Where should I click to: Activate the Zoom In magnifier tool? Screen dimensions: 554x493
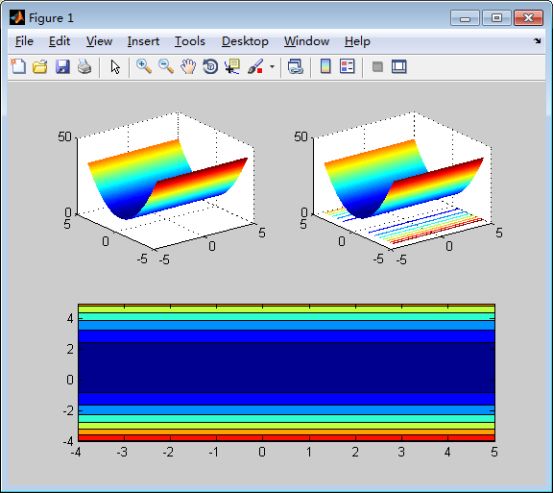point(144,66)
